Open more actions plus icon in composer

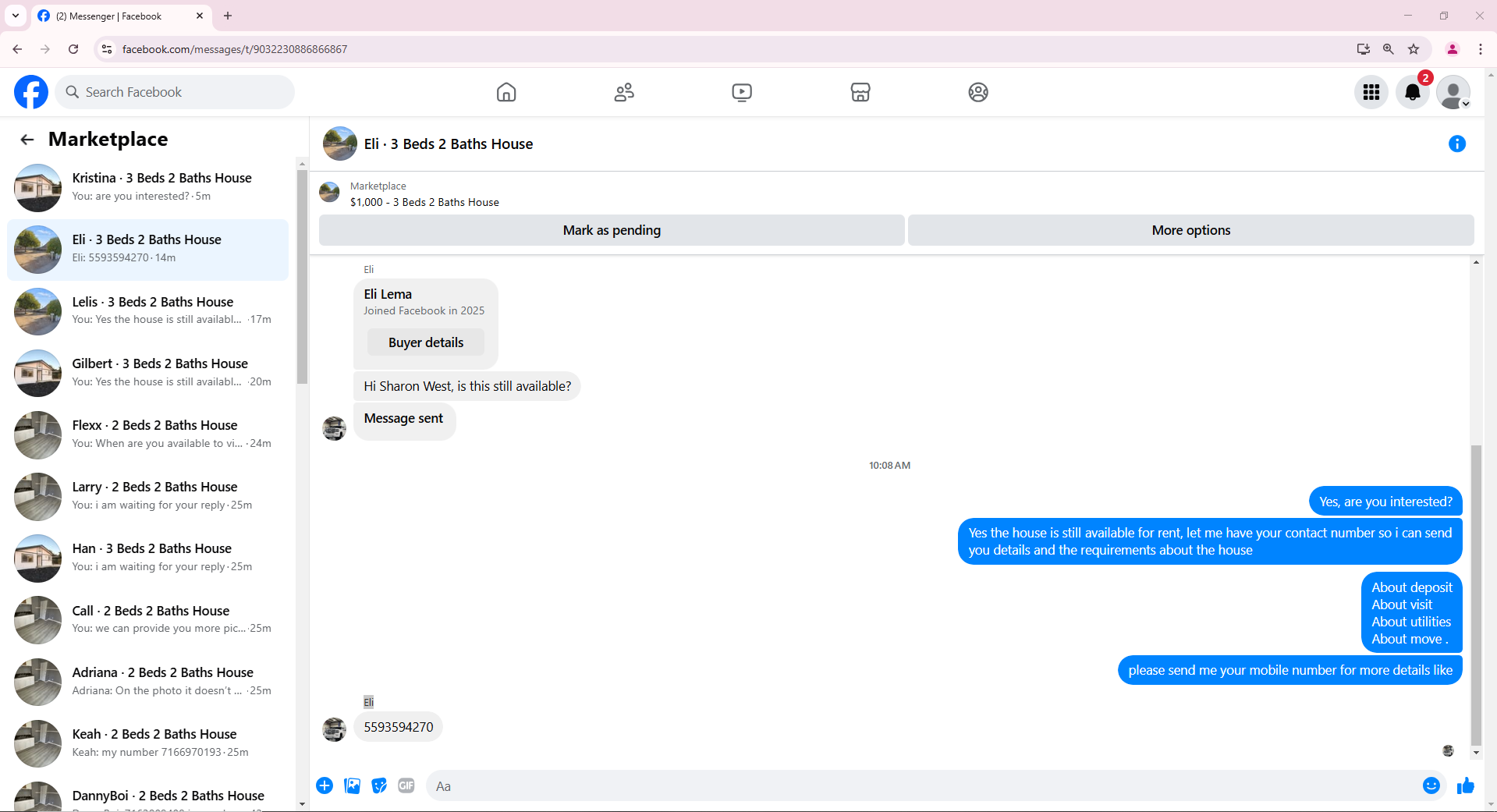click(325, 785)
